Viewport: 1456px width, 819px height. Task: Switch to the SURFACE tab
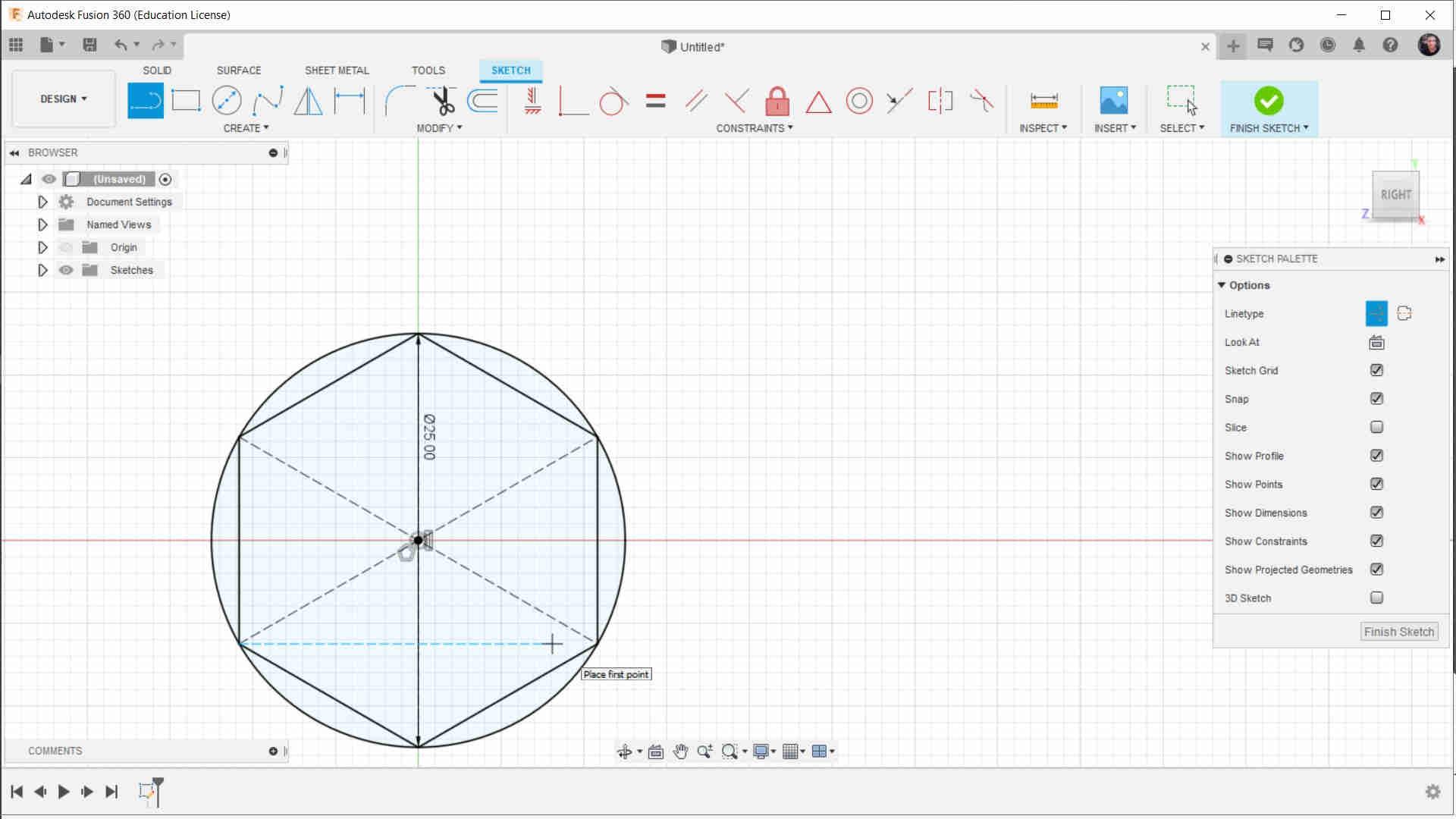click(x=239, y=70)
